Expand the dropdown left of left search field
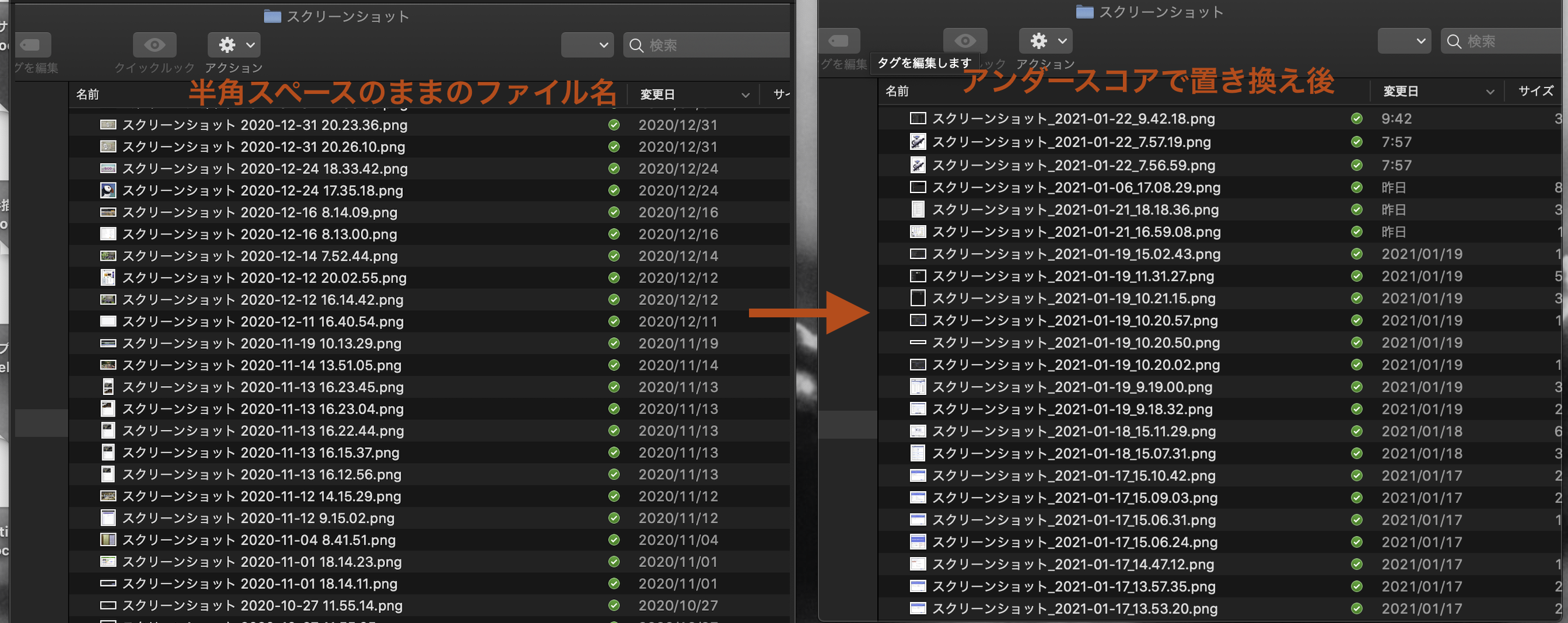Image resolution: width=1568 pixels, height=623 pixels. [587, 45]
